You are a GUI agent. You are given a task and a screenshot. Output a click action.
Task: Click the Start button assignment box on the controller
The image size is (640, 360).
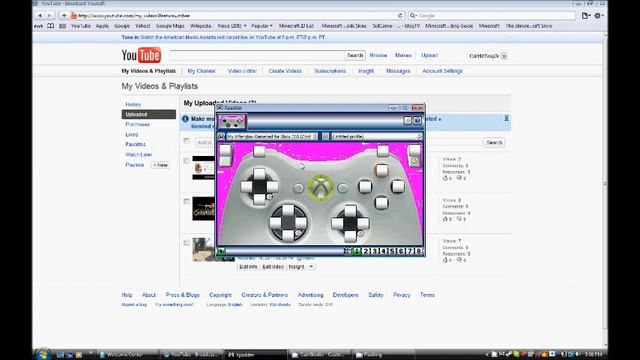(x=343, y=188)
